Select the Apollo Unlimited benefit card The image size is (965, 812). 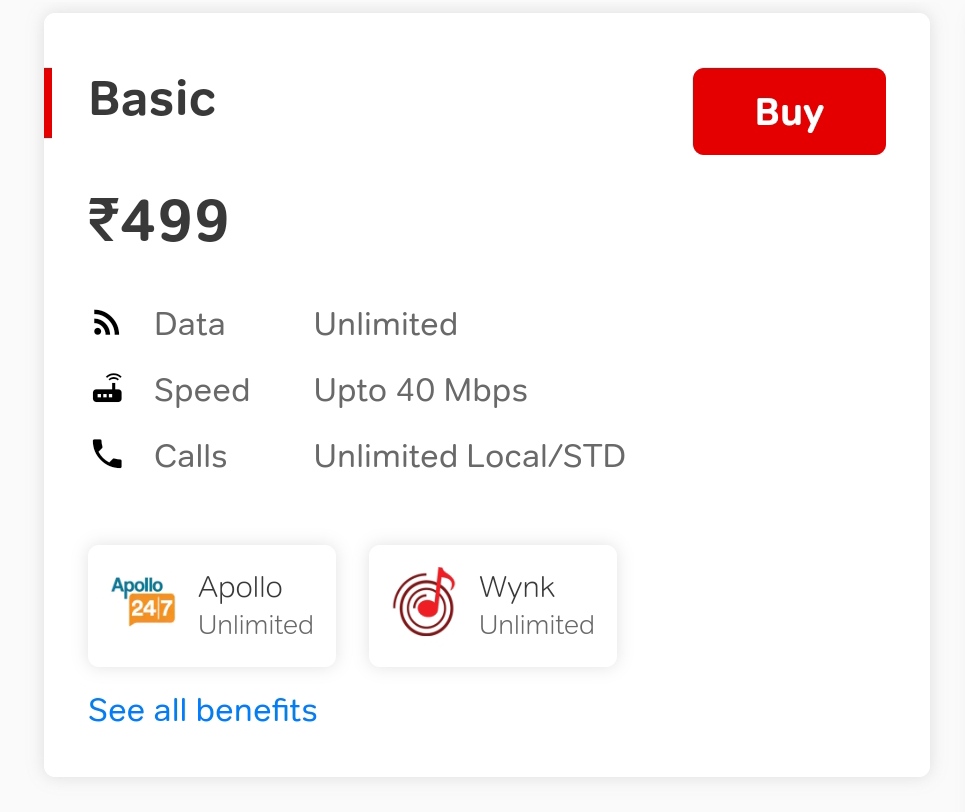click(212, 606)
